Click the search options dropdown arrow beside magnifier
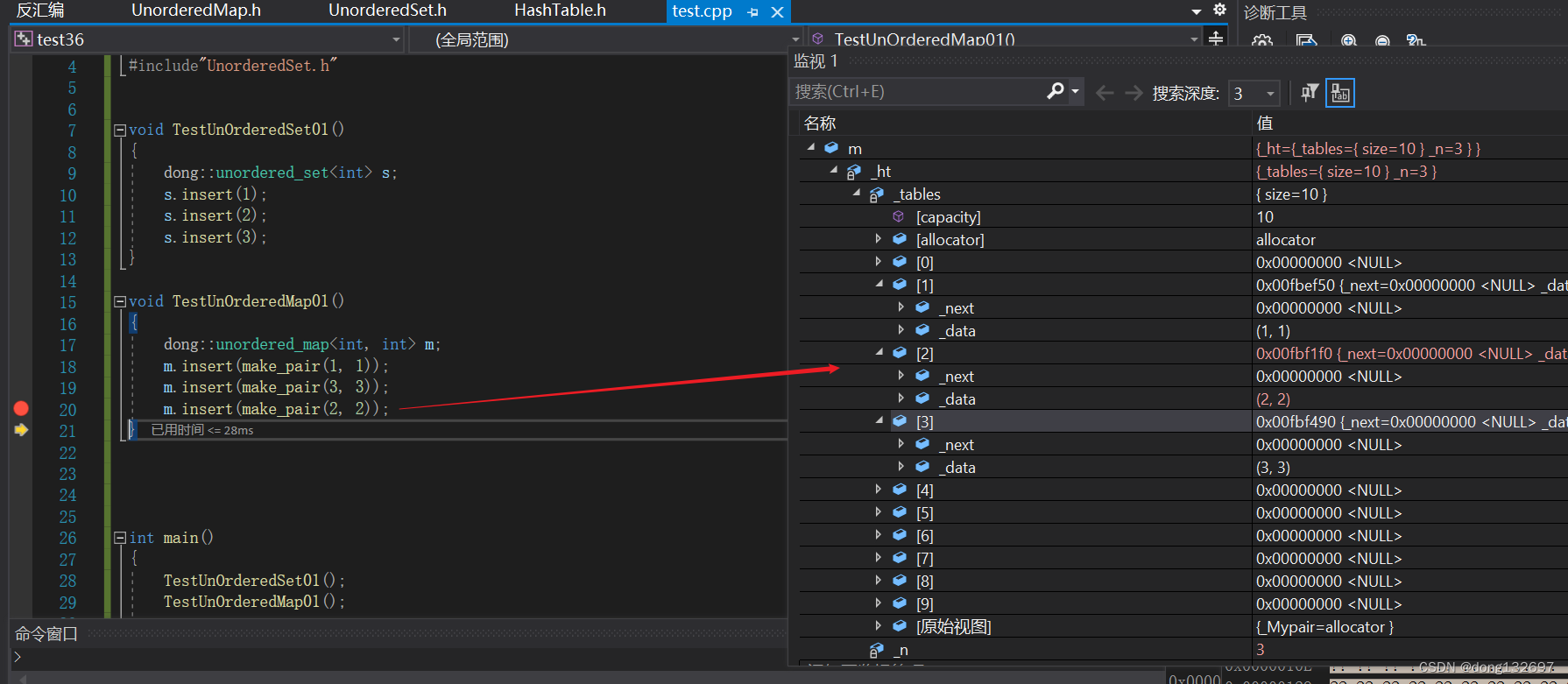Screen dimensions: 1568x684 tap(1075, 91)
